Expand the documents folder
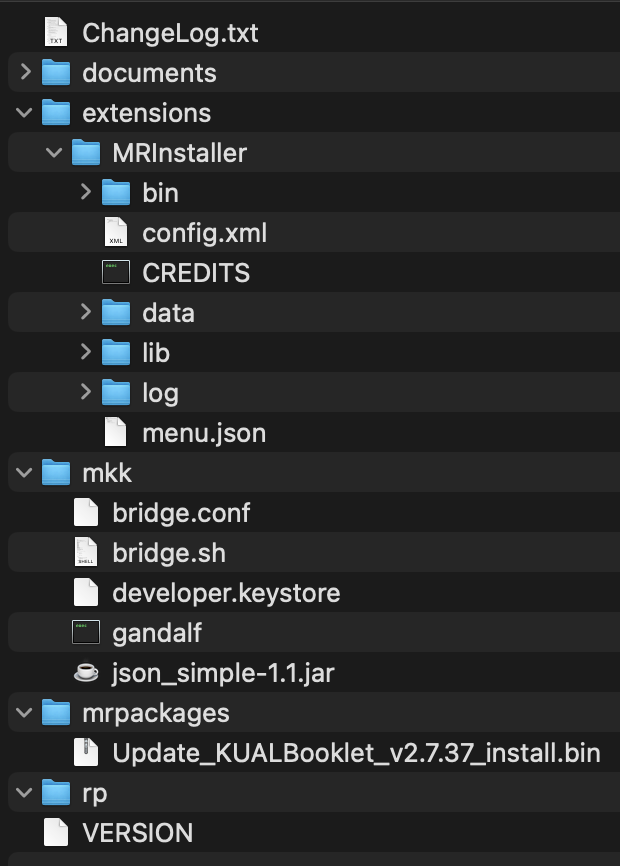This screenshot has height=866, width=620. tap(26, 73)
